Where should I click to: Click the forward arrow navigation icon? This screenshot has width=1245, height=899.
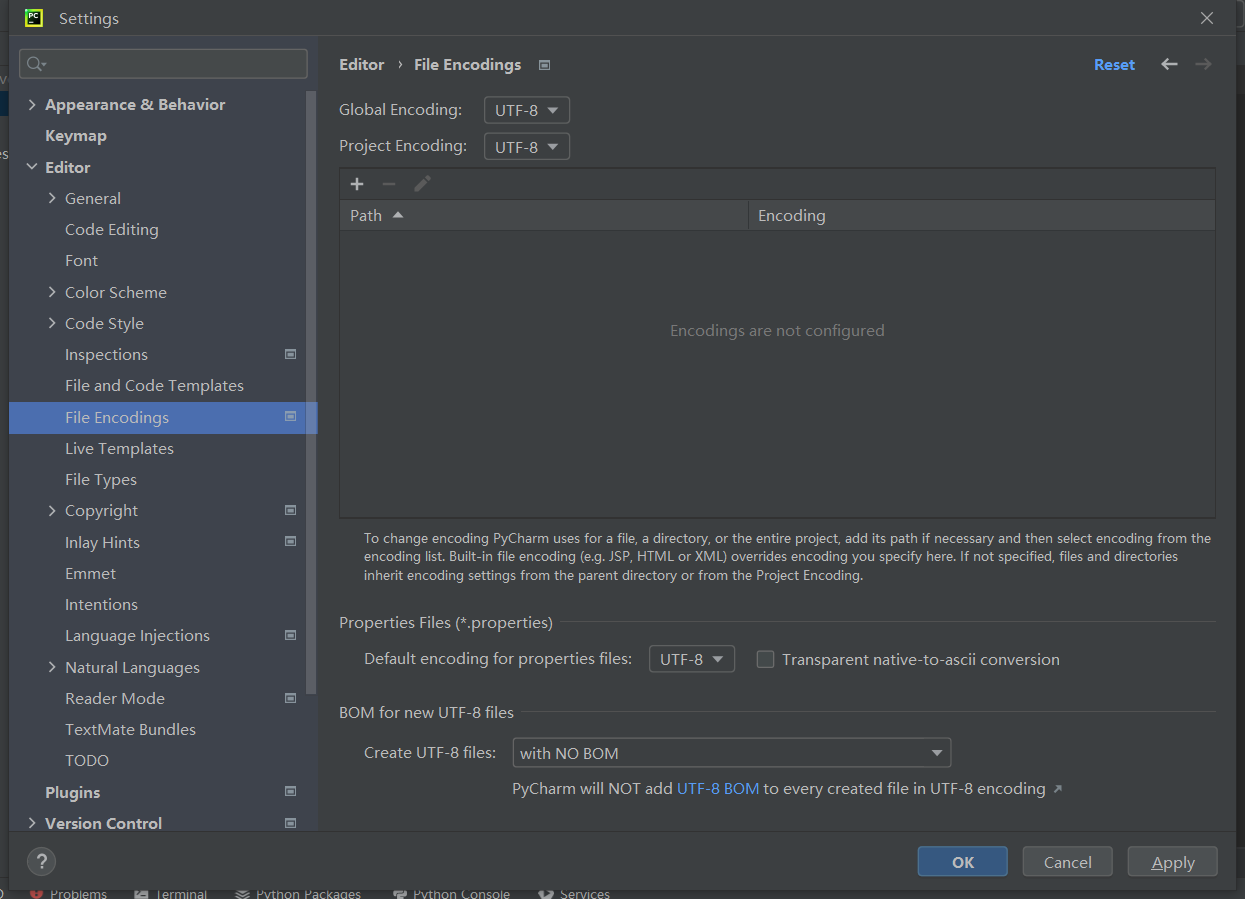point(1203,64)
